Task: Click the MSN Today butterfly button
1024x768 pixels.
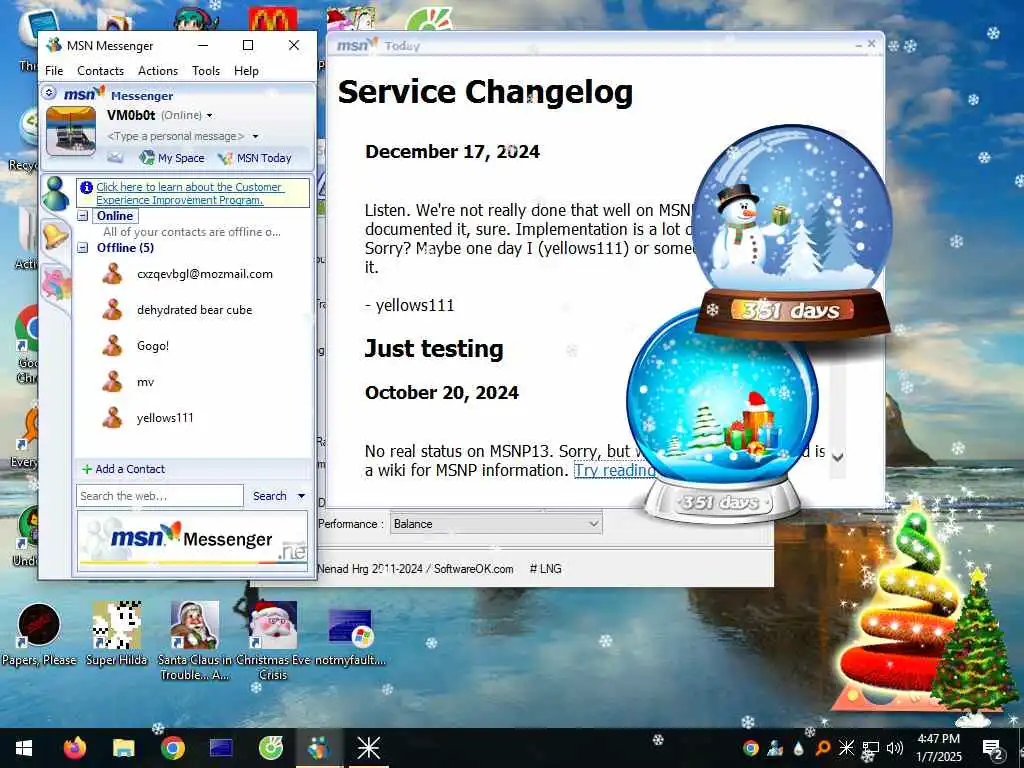Action: tap(255, 157)
